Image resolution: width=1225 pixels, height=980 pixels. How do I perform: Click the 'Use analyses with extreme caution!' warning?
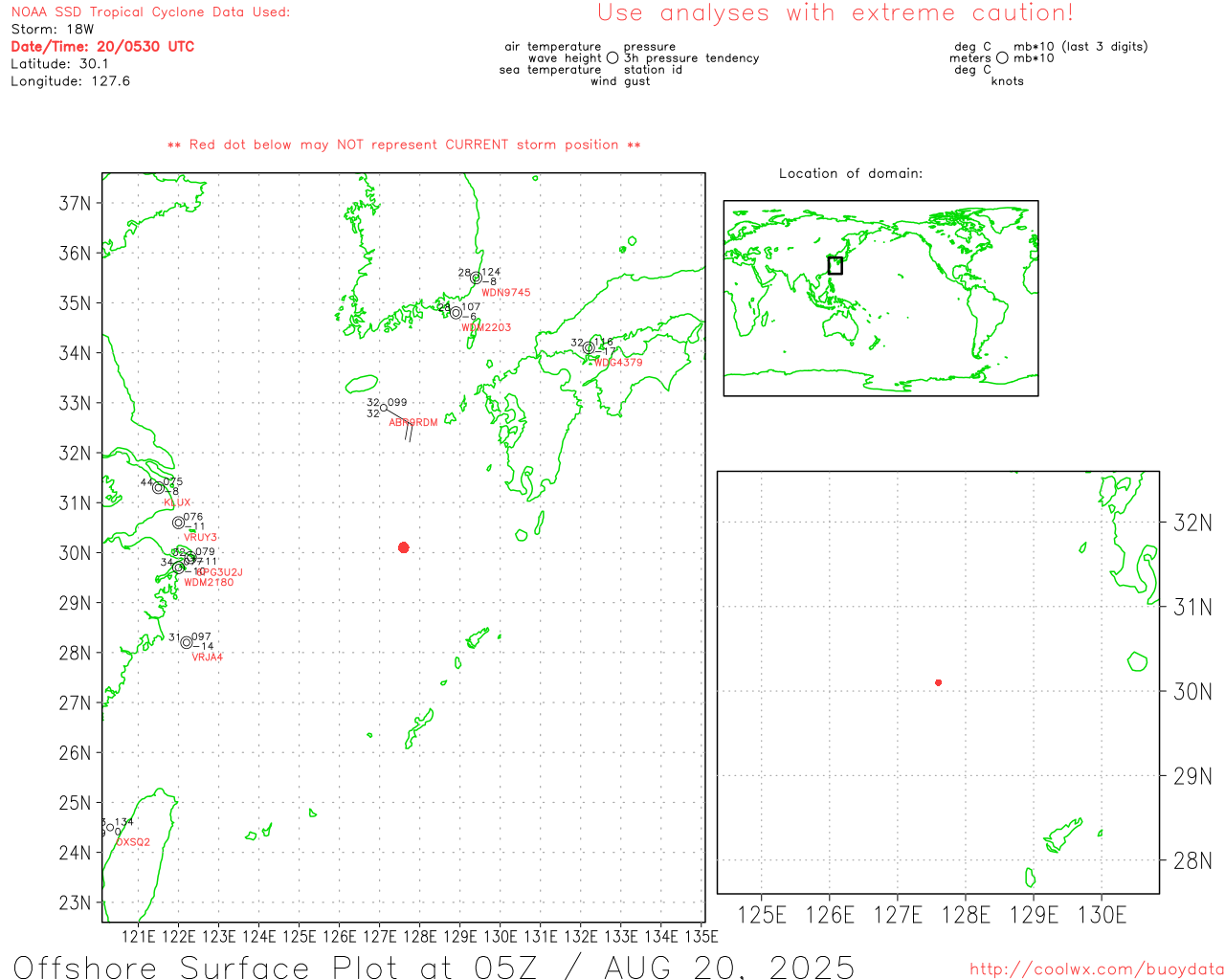click(x=835, y=13)
